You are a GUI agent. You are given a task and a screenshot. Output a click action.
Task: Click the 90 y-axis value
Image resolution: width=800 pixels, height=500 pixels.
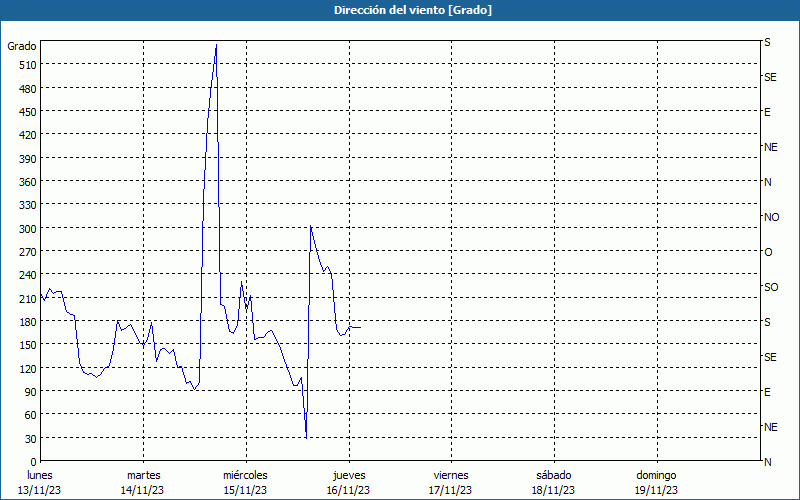click(31, 392)
